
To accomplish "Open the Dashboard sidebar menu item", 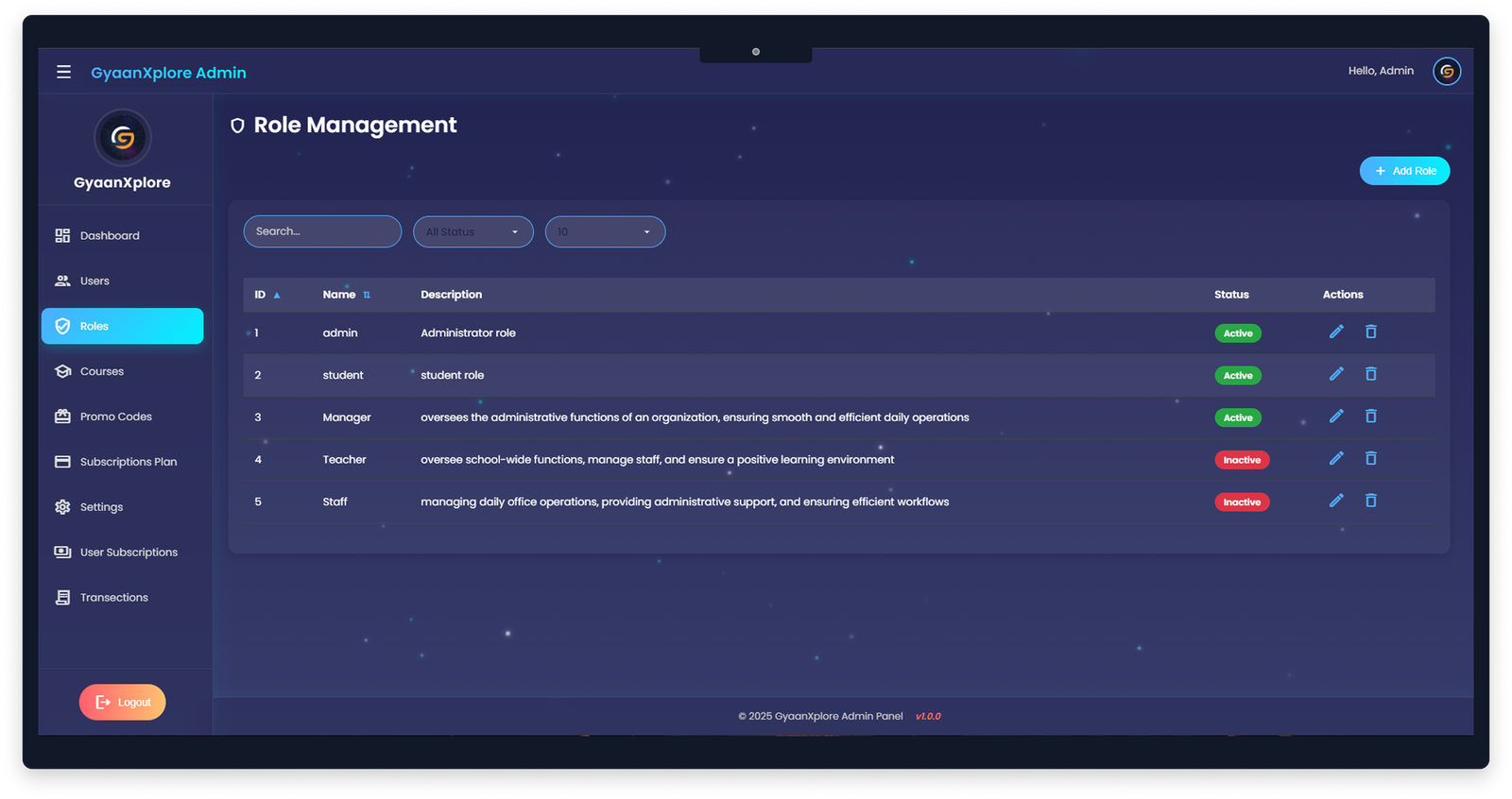I will (110, 236).
